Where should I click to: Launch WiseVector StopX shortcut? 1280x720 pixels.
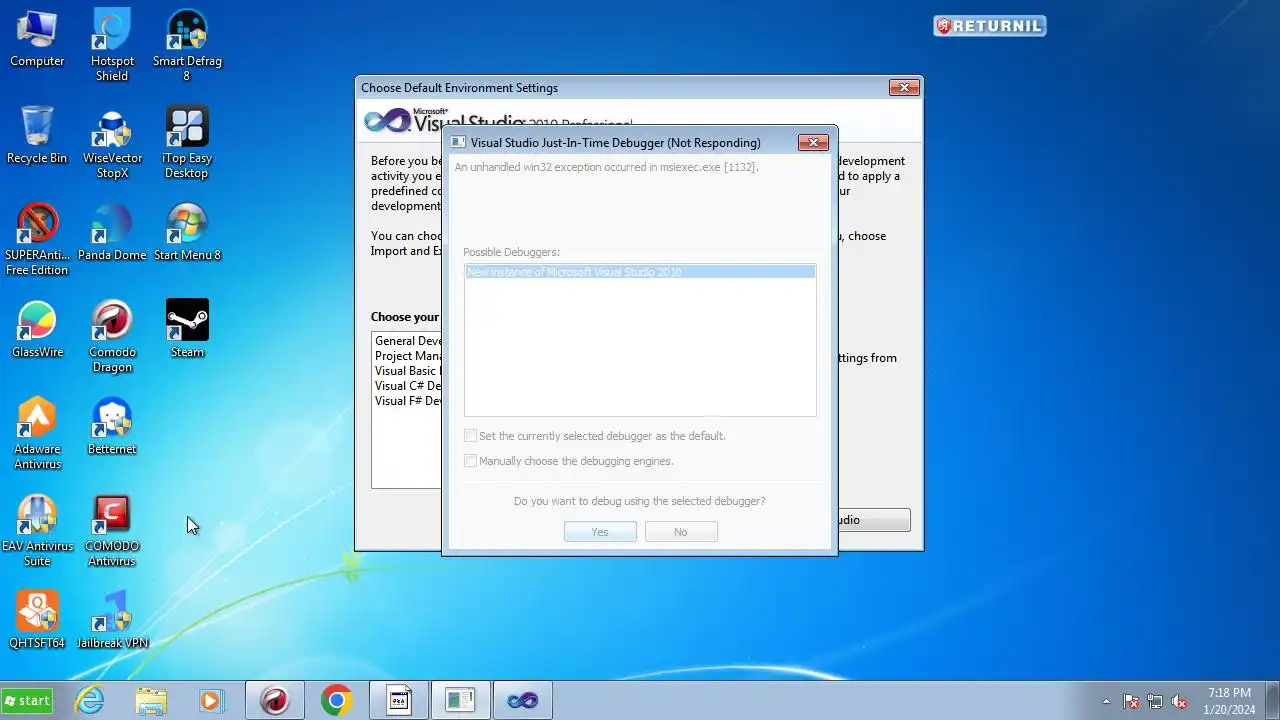[112, 143]
